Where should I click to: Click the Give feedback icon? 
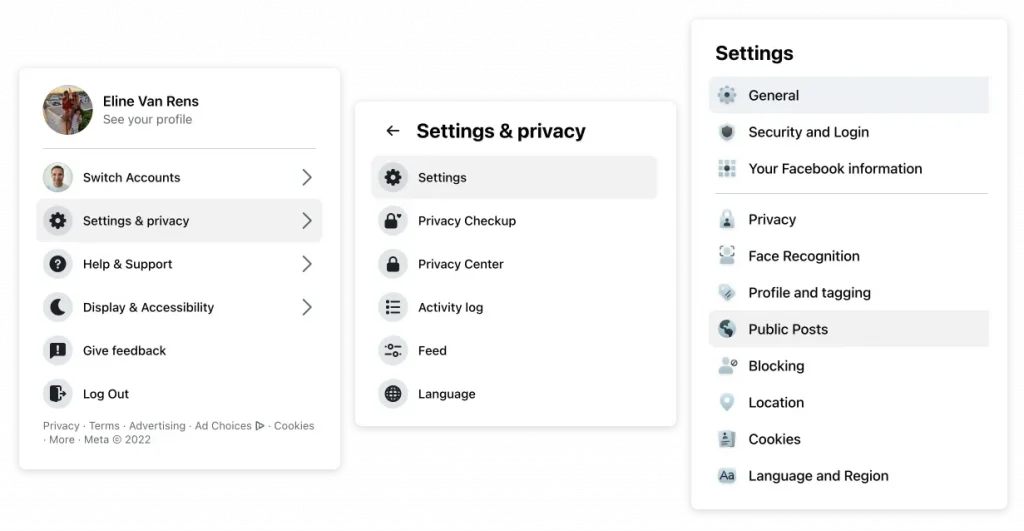58,351
